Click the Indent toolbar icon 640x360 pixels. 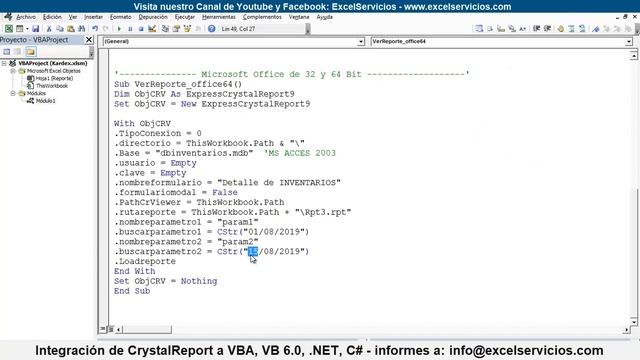537,29
